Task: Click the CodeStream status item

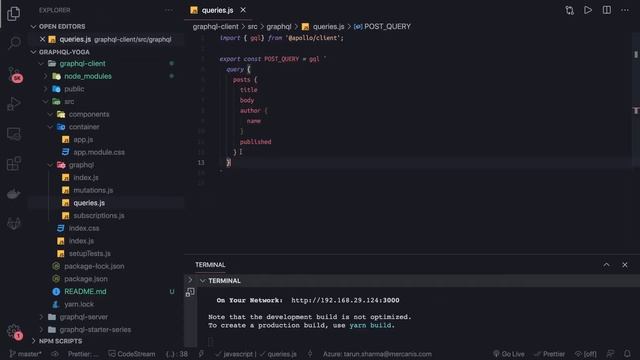Action: 132,354
